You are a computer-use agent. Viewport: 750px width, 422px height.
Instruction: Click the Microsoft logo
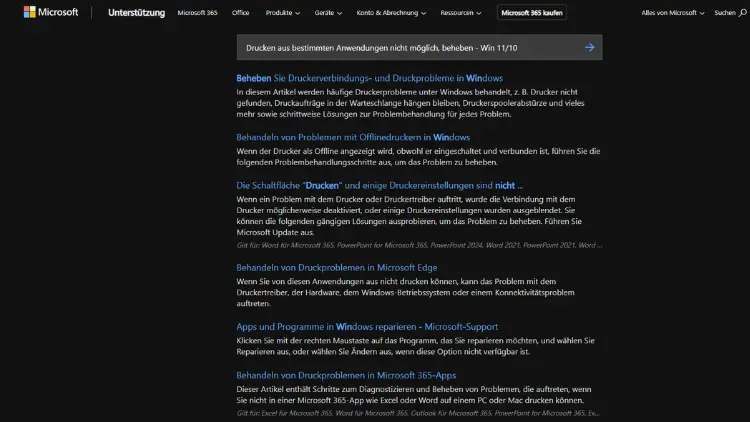[x=51, y=12]
